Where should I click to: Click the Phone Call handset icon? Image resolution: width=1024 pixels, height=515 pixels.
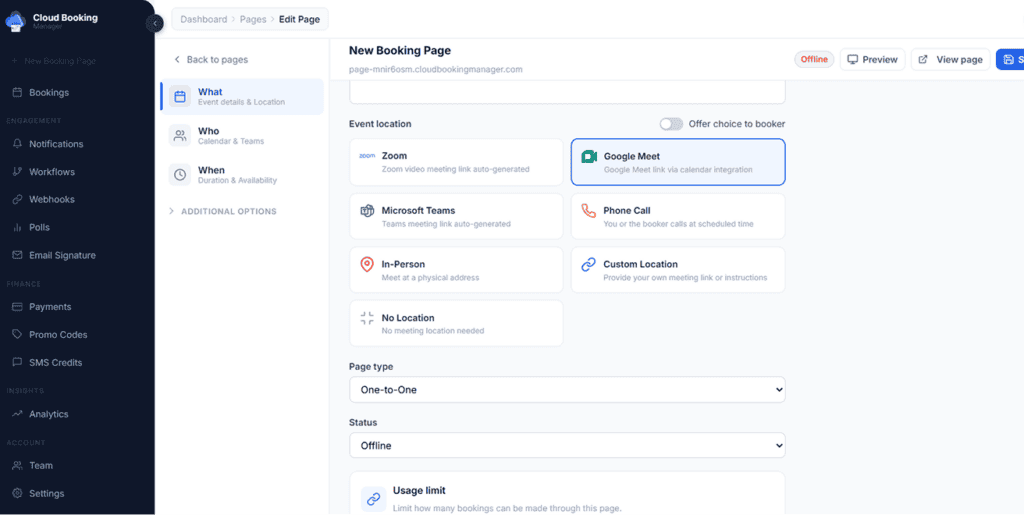coord(589,211)
